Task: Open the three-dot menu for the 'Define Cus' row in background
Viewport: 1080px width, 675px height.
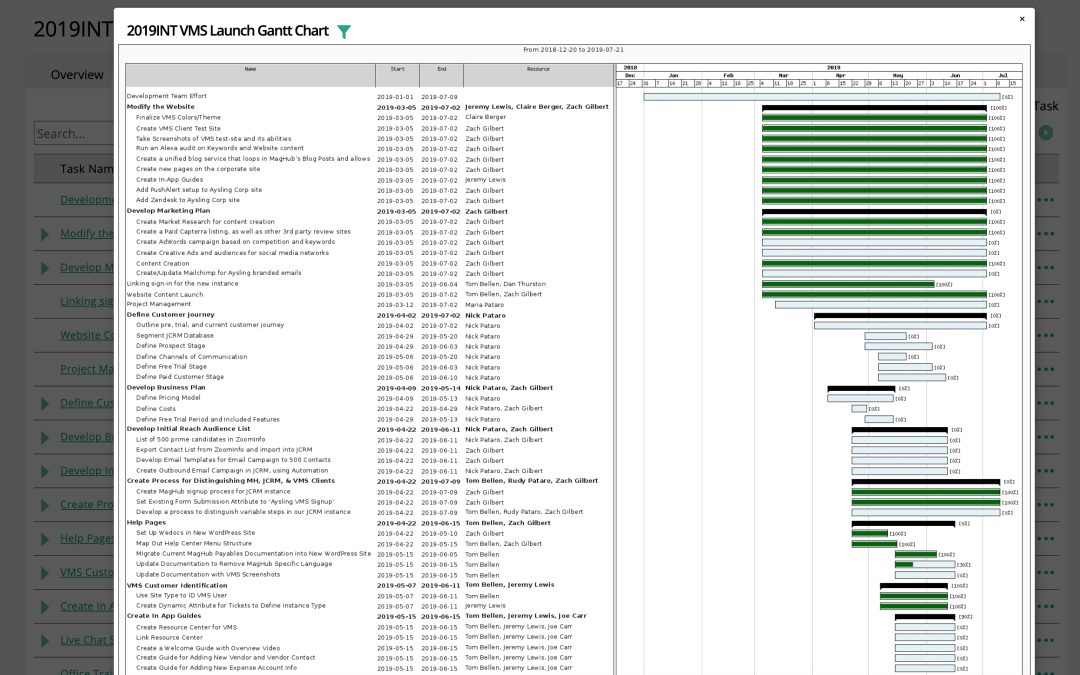Action: click(x=1046, y=403)
